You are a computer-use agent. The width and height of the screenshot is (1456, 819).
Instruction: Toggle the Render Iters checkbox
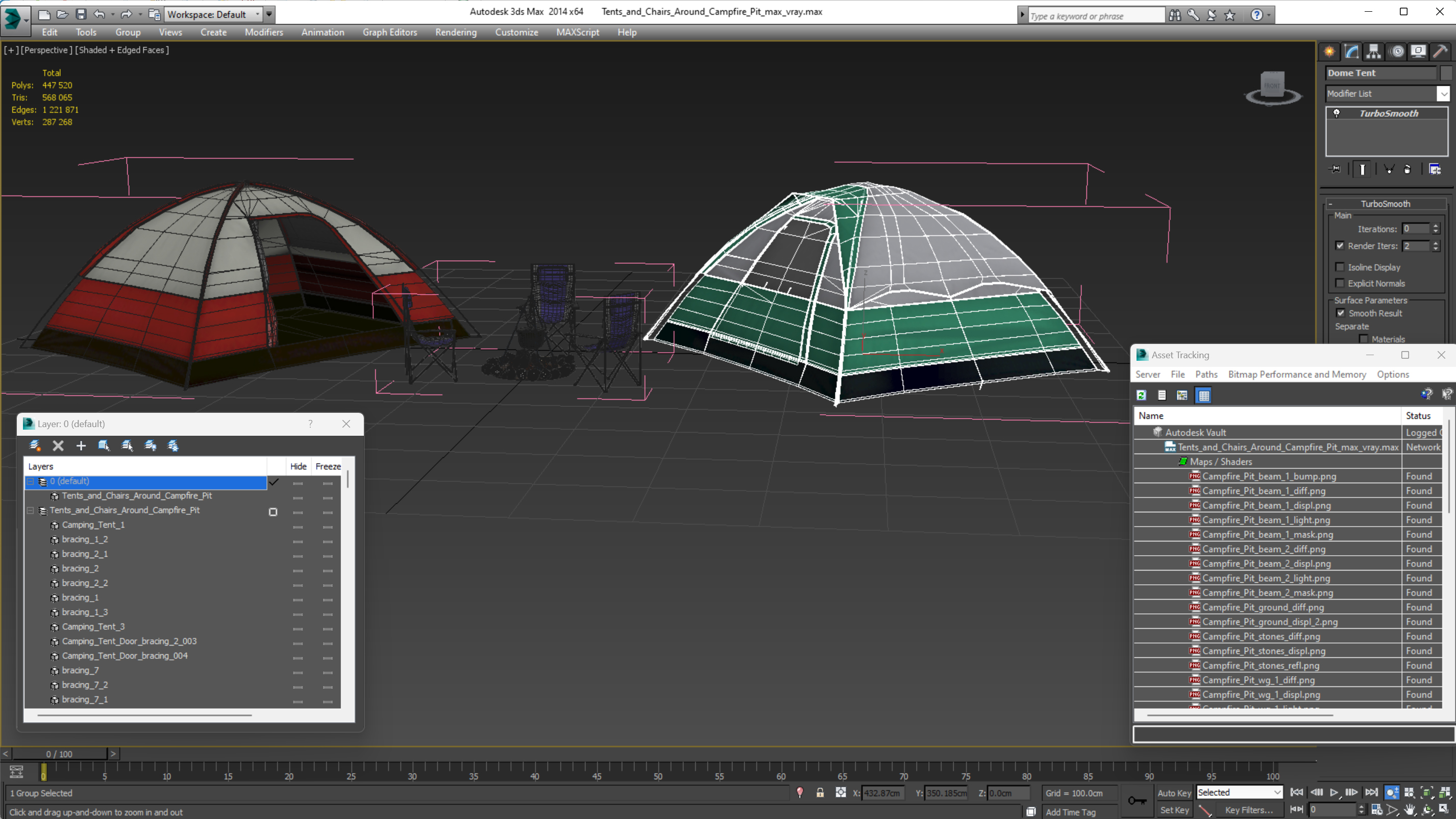[x=1340, y=245]
